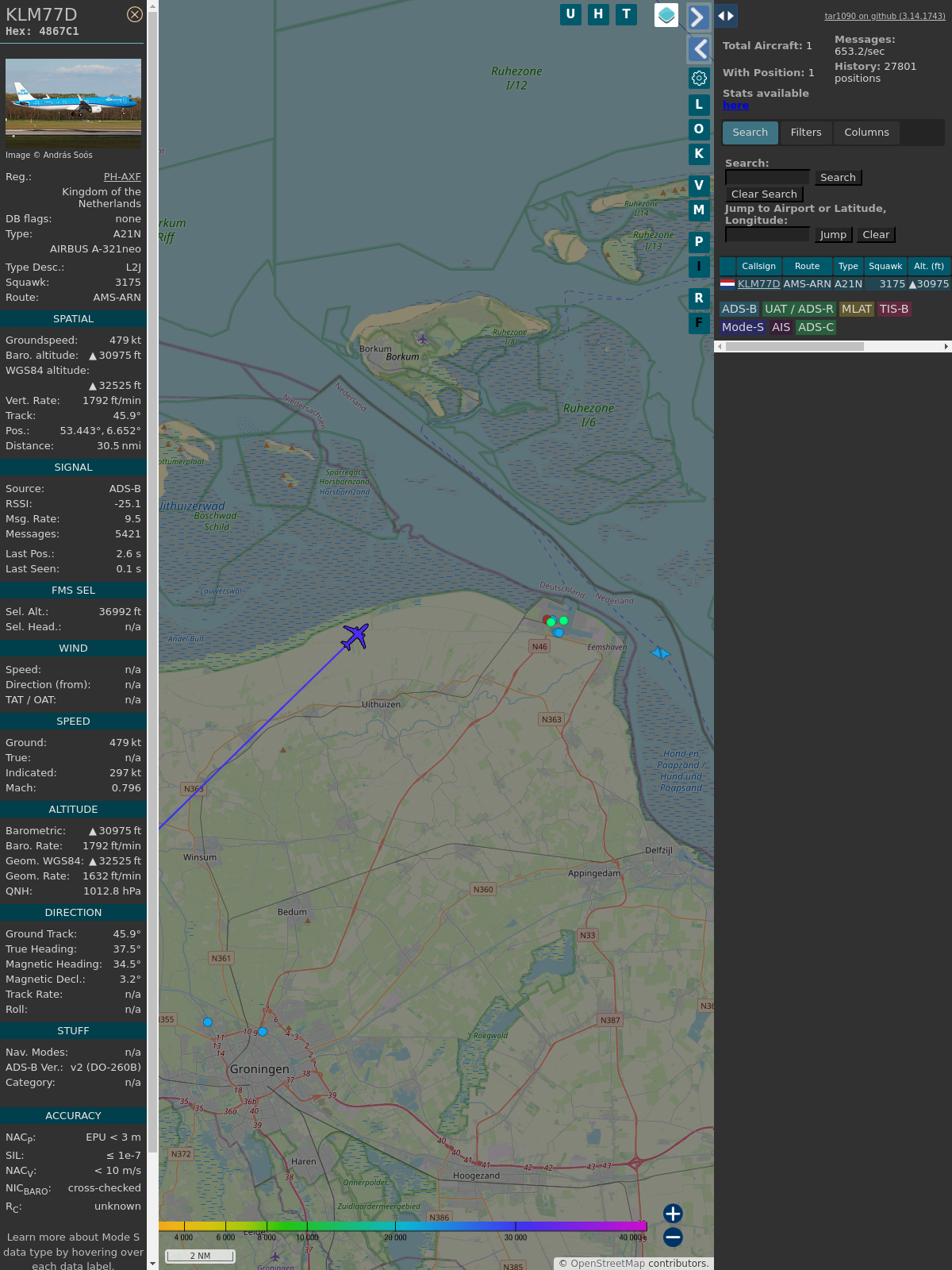Image resolution: width=952 pixels, height=1270 pixels.
Task: Open the OpenStreetMap attribution link
Action: tap(608, 1264)
